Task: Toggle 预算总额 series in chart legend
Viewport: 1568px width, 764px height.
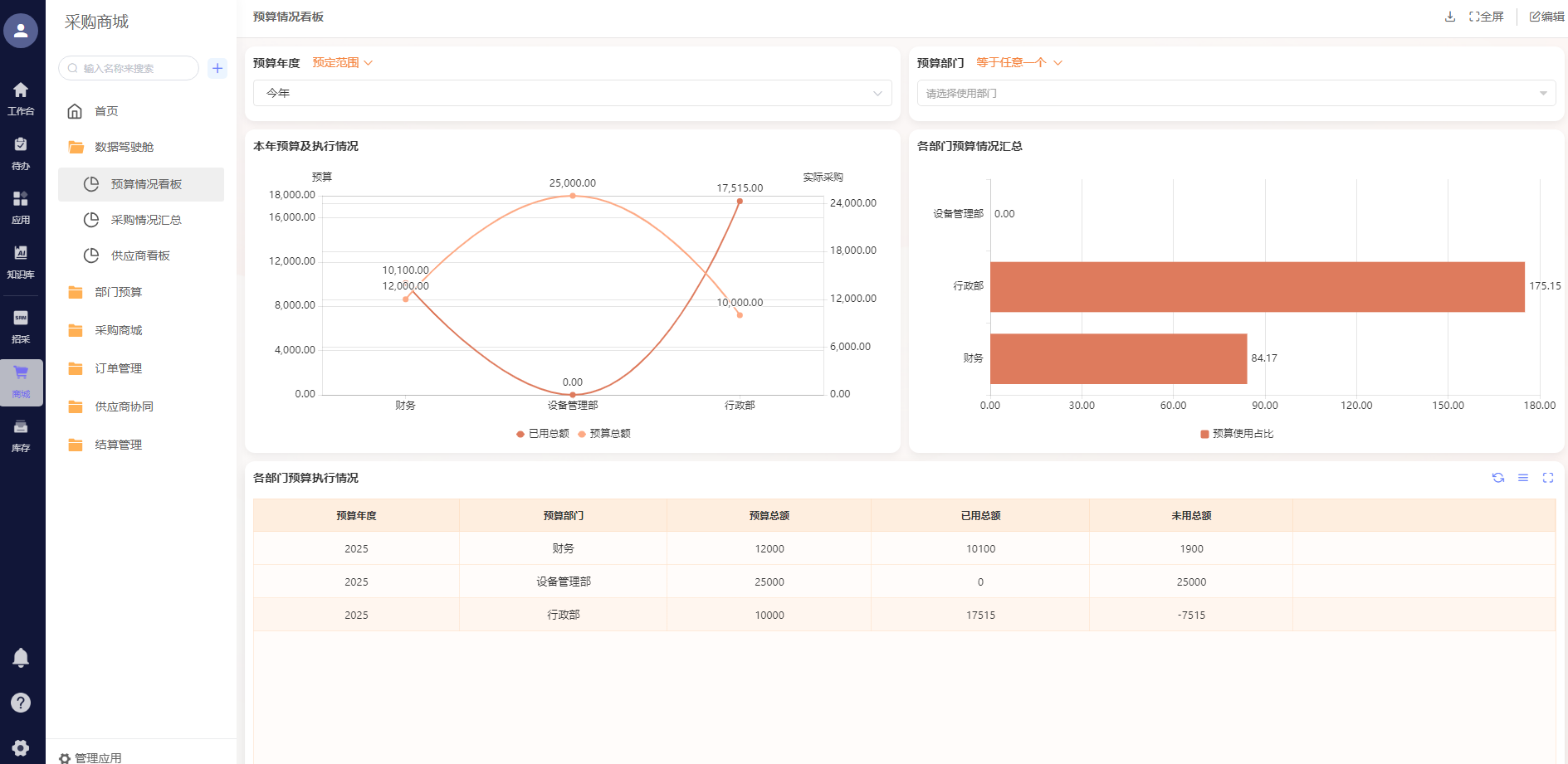Action: coord(604,434)
